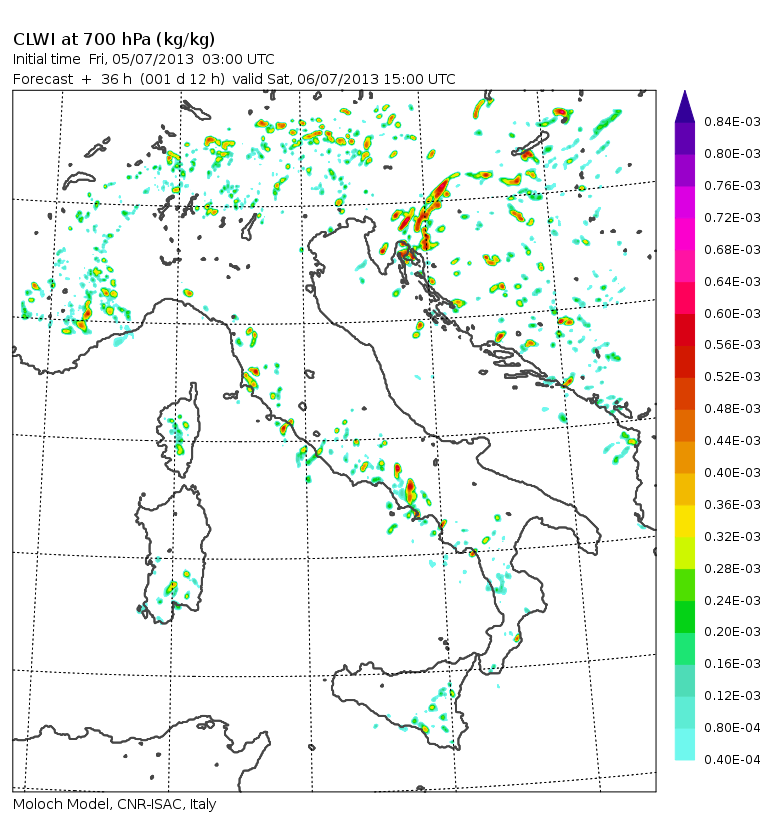Click the legend label '0.48E-03'

[x=732, y=409]
